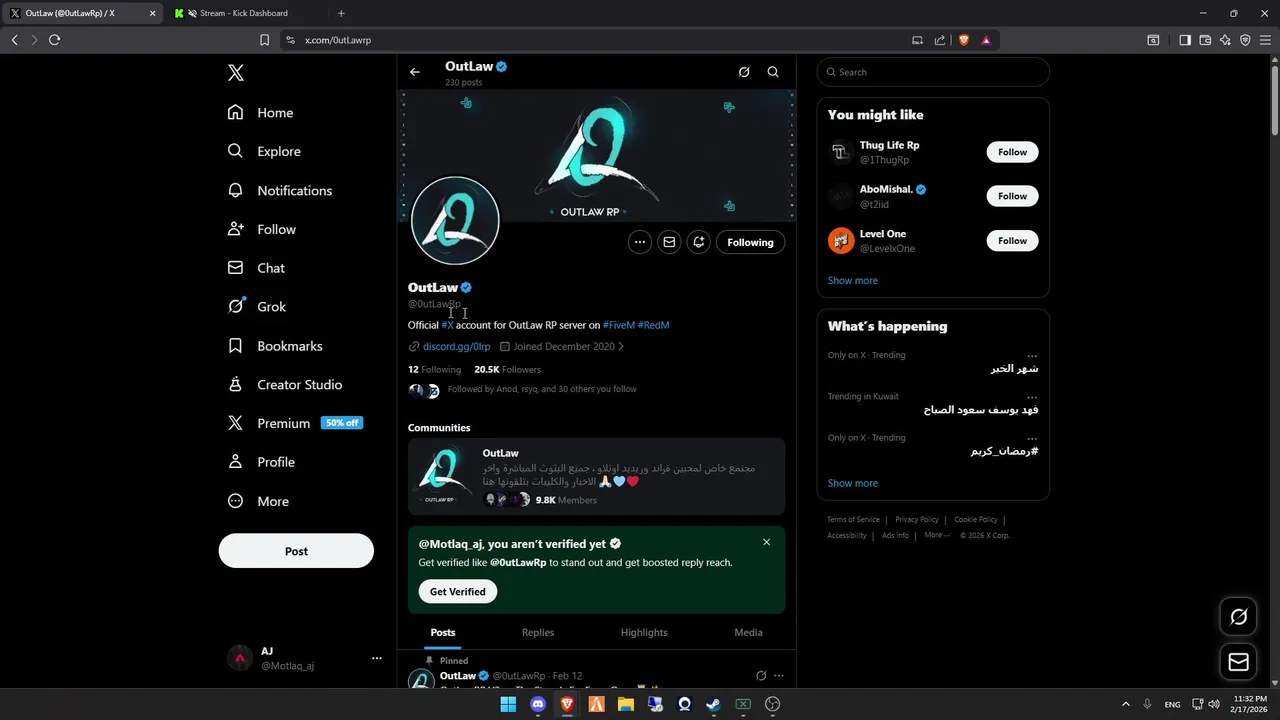Click the Brave Shields lion icon

click(x=964, y=40)
